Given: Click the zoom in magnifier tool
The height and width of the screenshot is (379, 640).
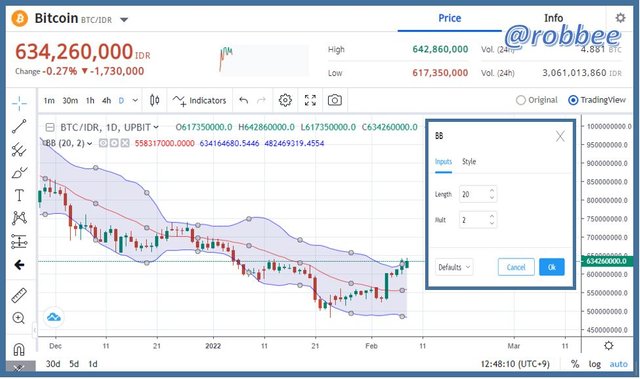Looking at the screenshot, I should click(19, 318).
